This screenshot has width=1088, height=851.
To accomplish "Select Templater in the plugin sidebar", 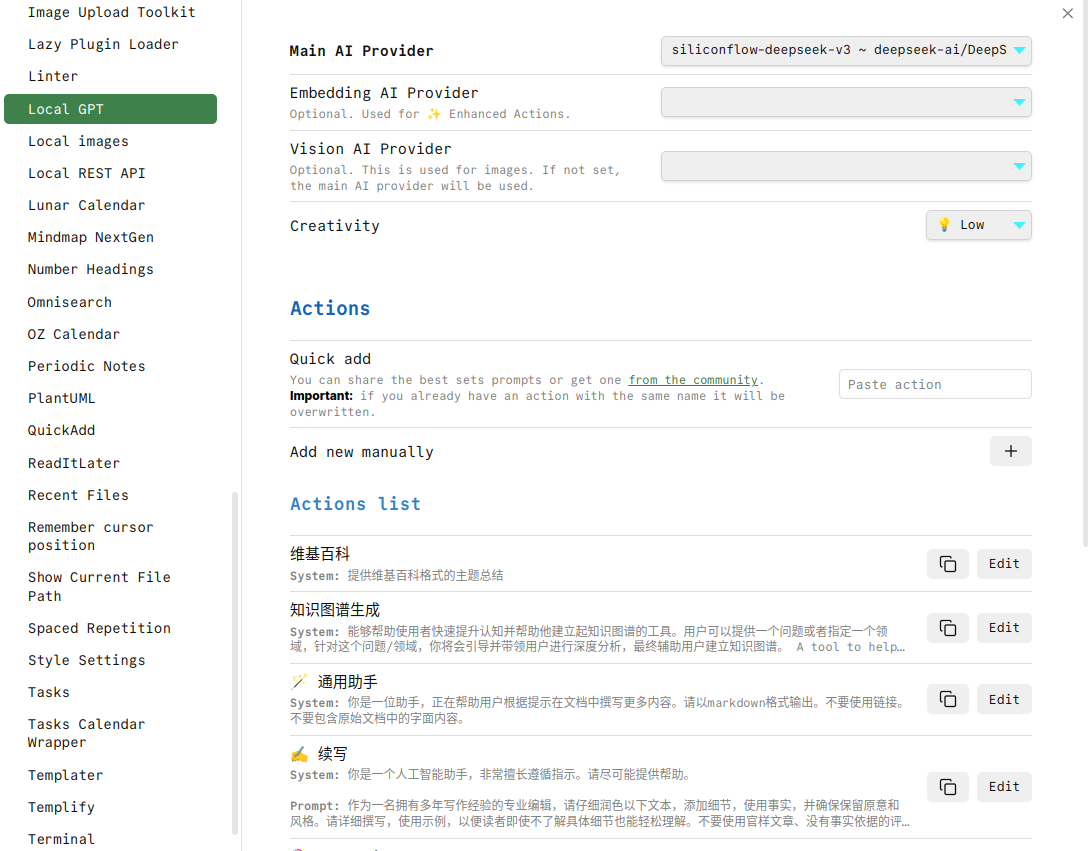I will coord(66,775).
